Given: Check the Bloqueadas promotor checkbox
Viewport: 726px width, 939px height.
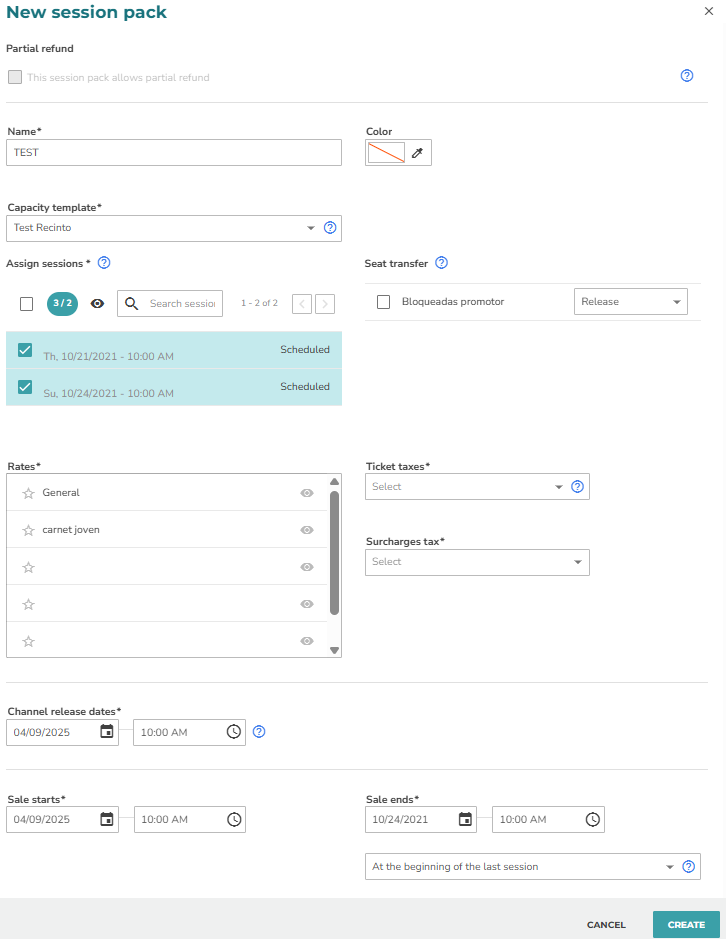Looking at the screenshot, I should point(383,302).
